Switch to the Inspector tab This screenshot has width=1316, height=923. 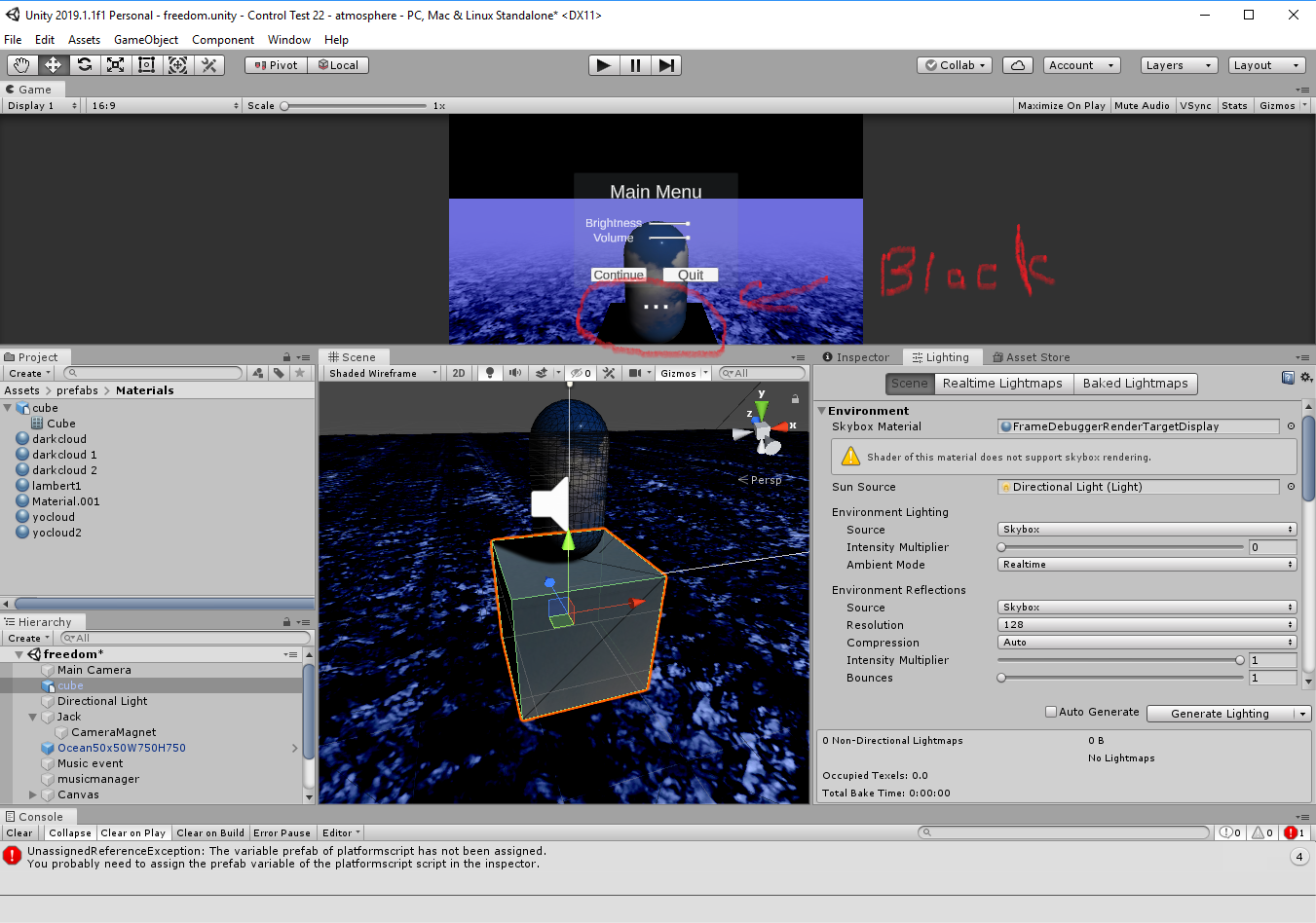coord(855,357)
